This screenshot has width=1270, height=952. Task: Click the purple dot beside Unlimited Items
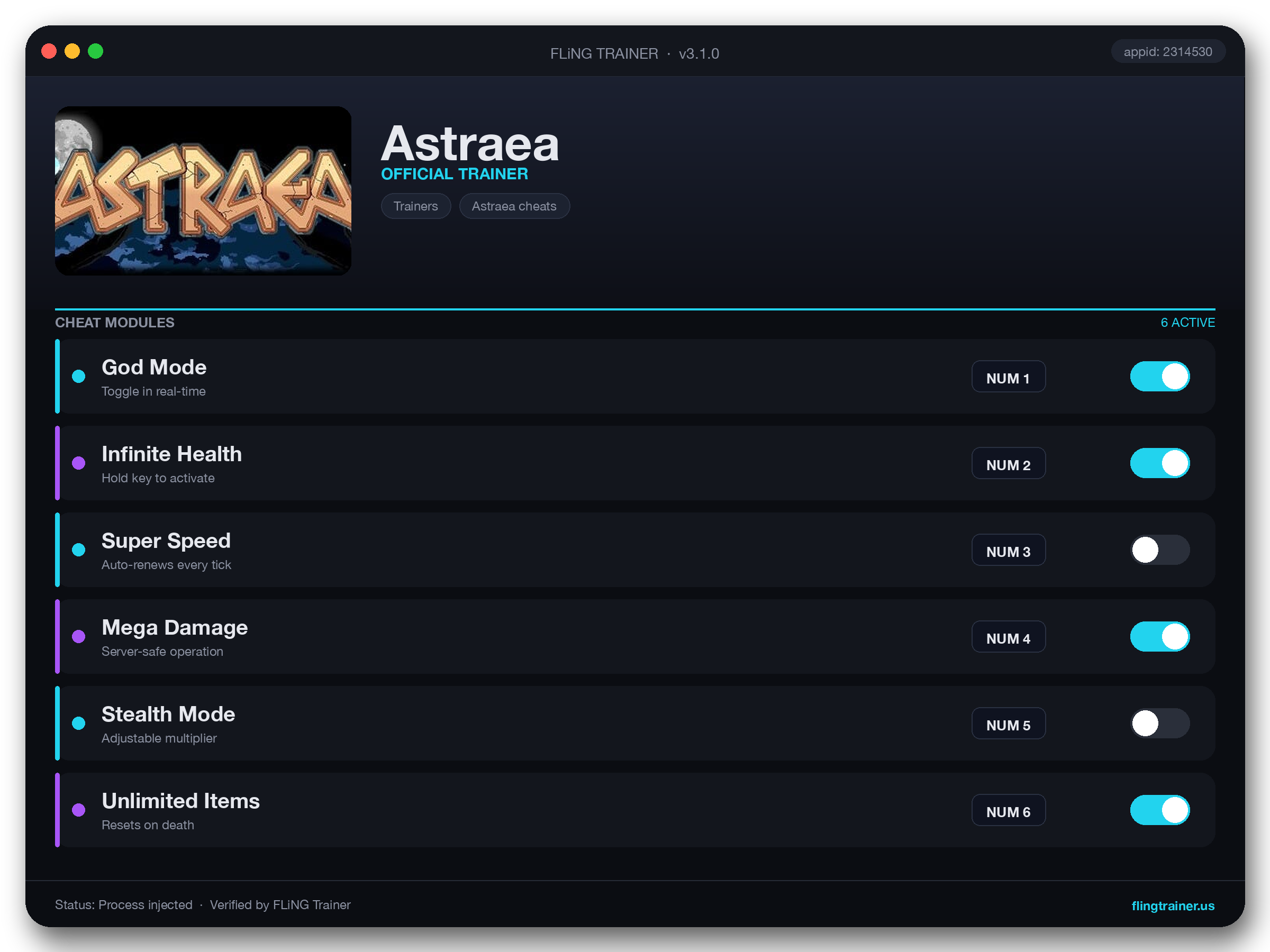[x=79, y=810]
